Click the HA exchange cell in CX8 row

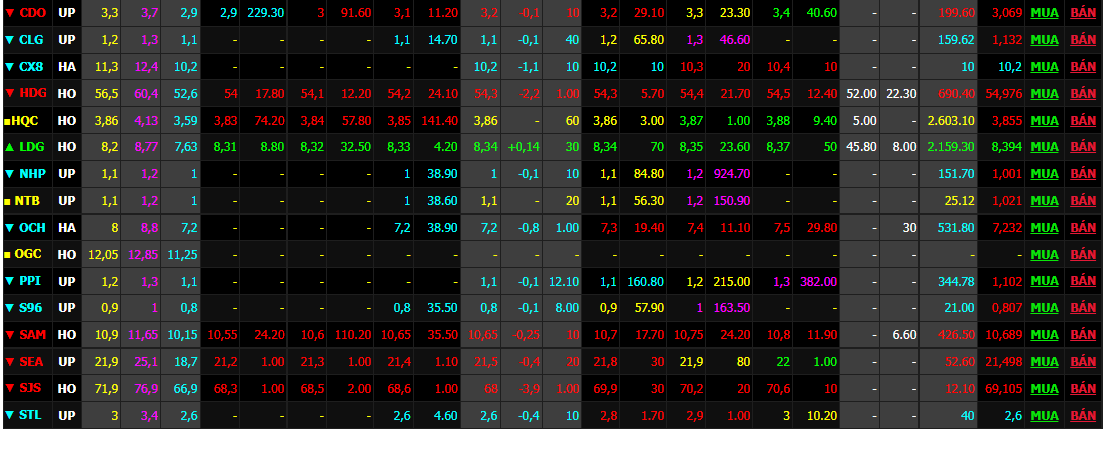coord(67,66)
